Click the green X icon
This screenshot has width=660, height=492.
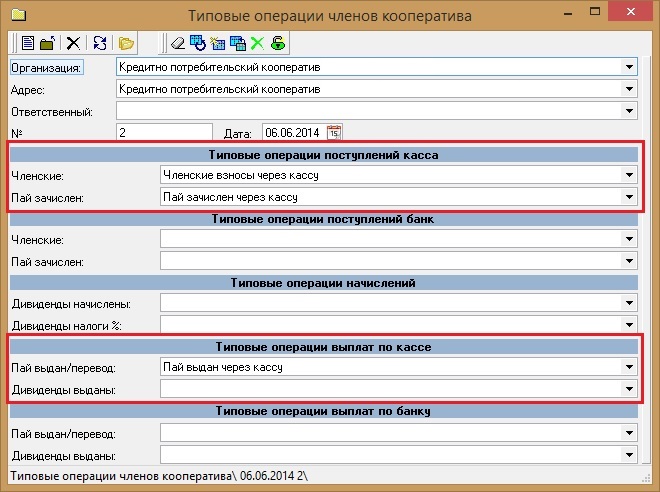[x=257, y=43]
